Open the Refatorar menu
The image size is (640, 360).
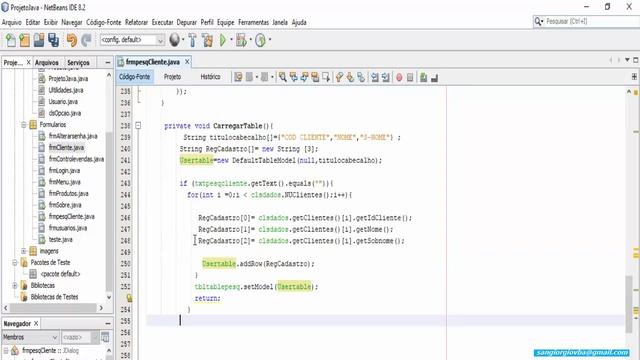[136, 22]
